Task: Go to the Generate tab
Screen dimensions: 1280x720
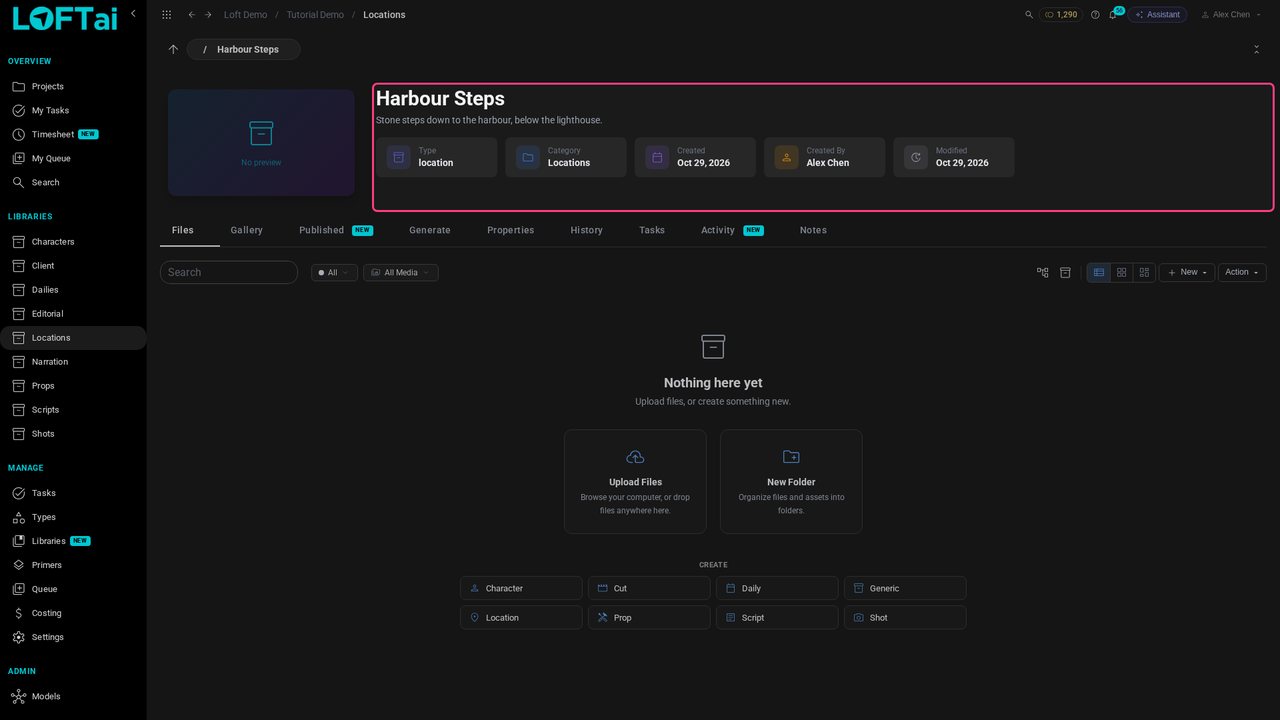Action: coord(430,230)
